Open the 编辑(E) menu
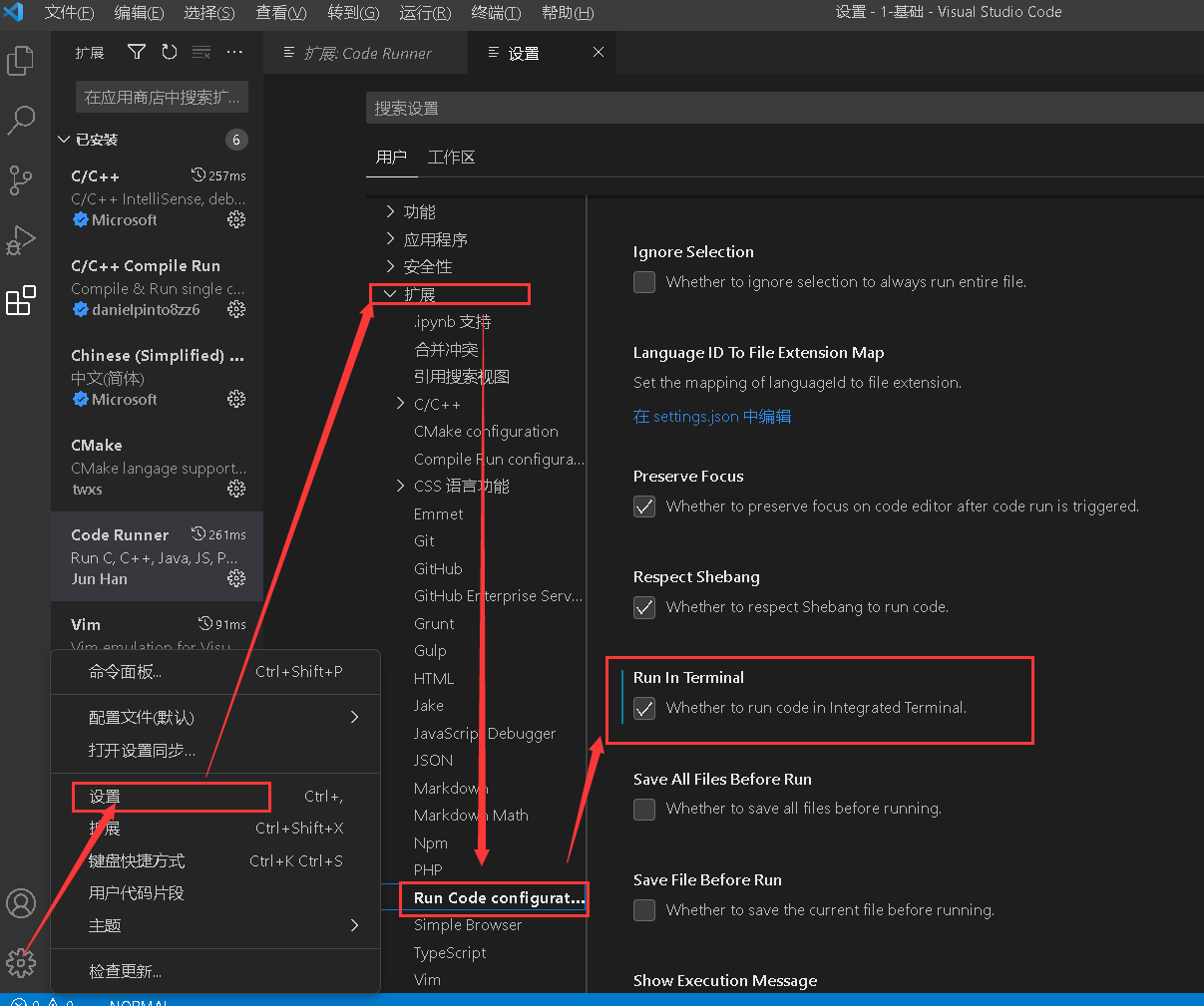The image size is (1204, 1006). 139,12
